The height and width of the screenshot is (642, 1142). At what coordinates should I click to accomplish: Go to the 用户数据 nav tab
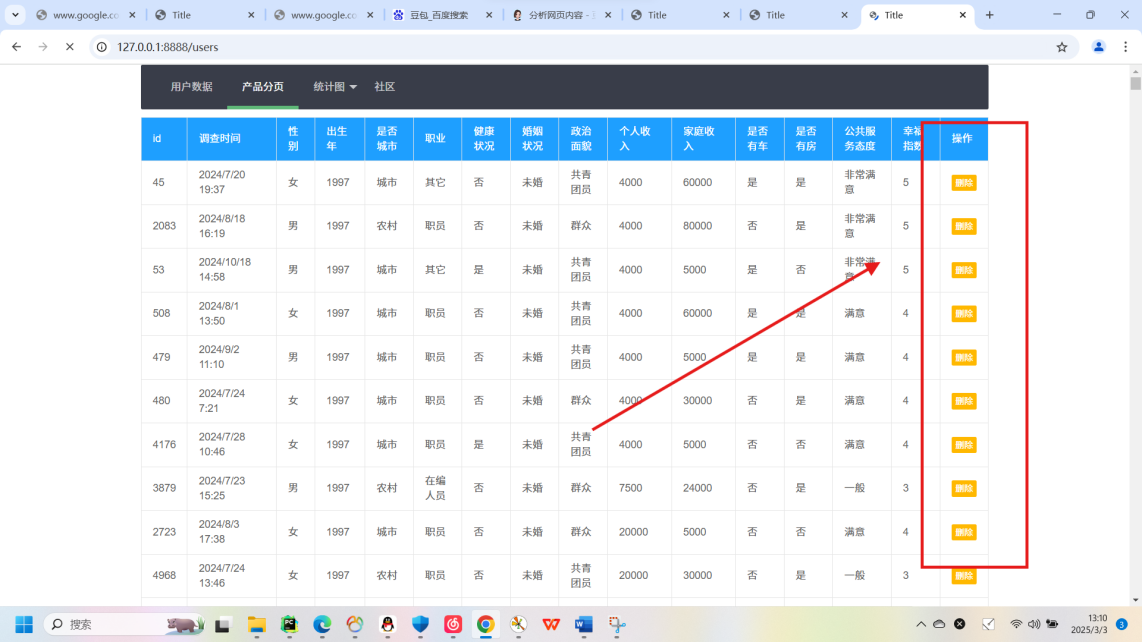pyautogui.click(x=192, y=87)
